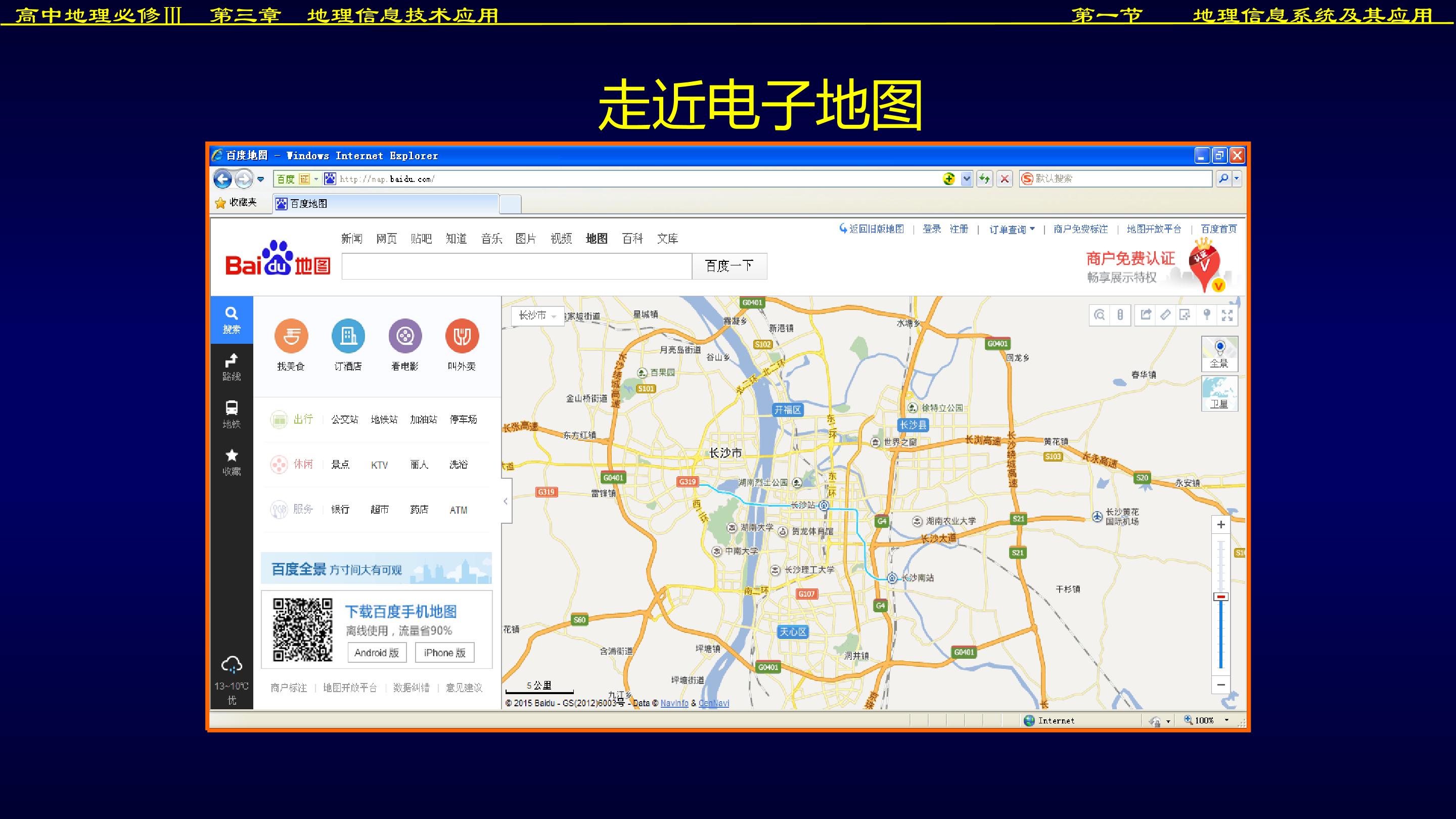
Task: Open the 订单查询 dropdown menu
Action: tap(1012, 230)
